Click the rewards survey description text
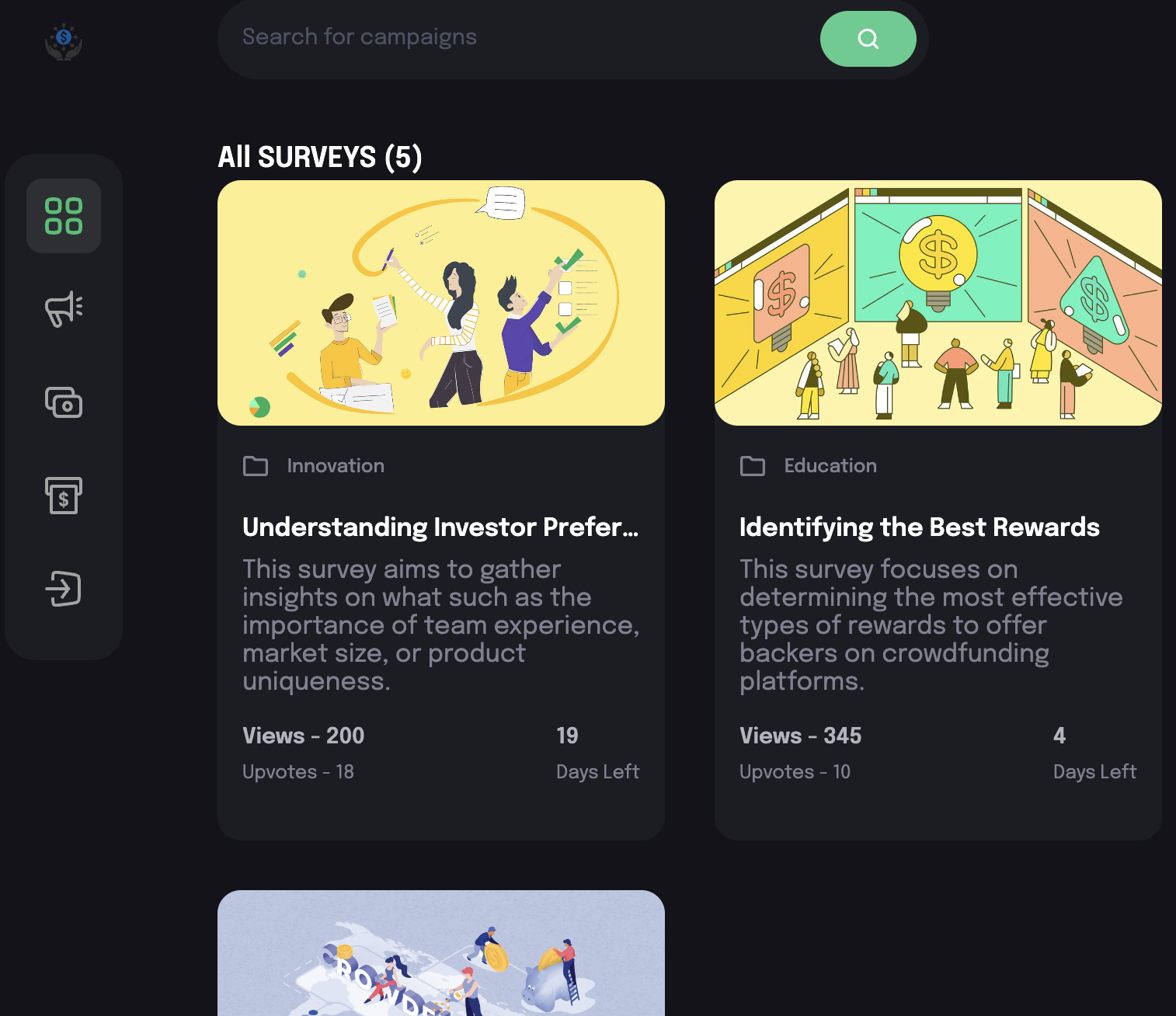This screenshot has width=1176, height=1016. click(x=931, y=625)
